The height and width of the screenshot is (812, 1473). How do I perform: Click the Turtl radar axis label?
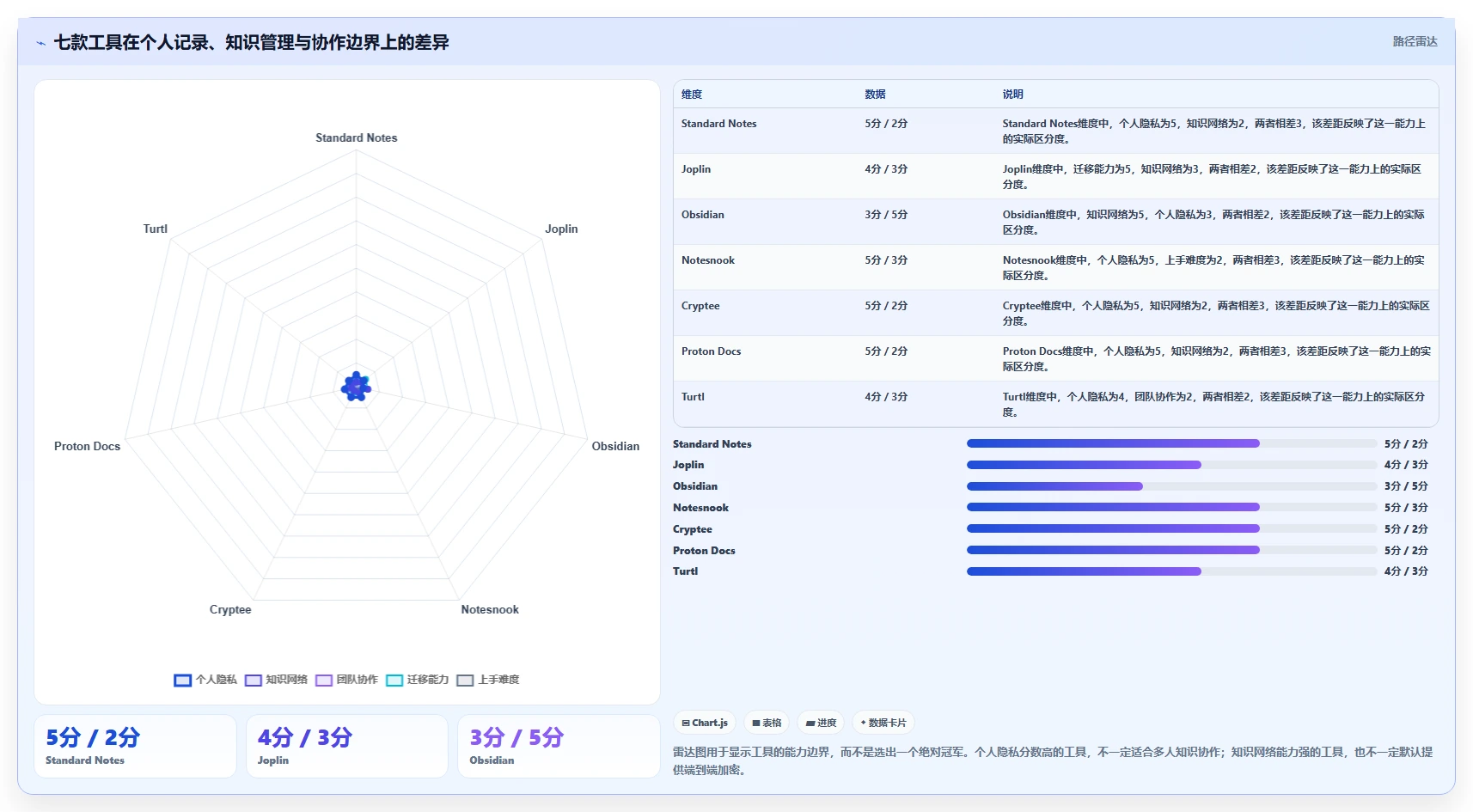[x=156, y=229]
